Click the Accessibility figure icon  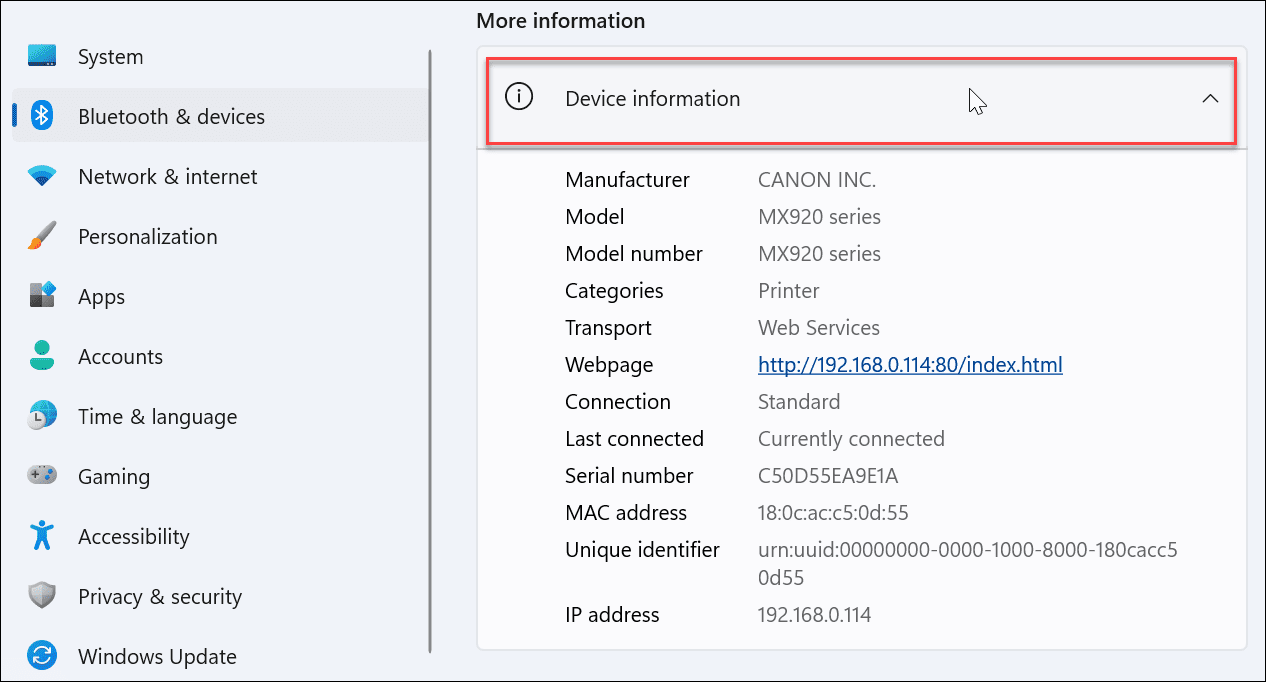[42, 537]
